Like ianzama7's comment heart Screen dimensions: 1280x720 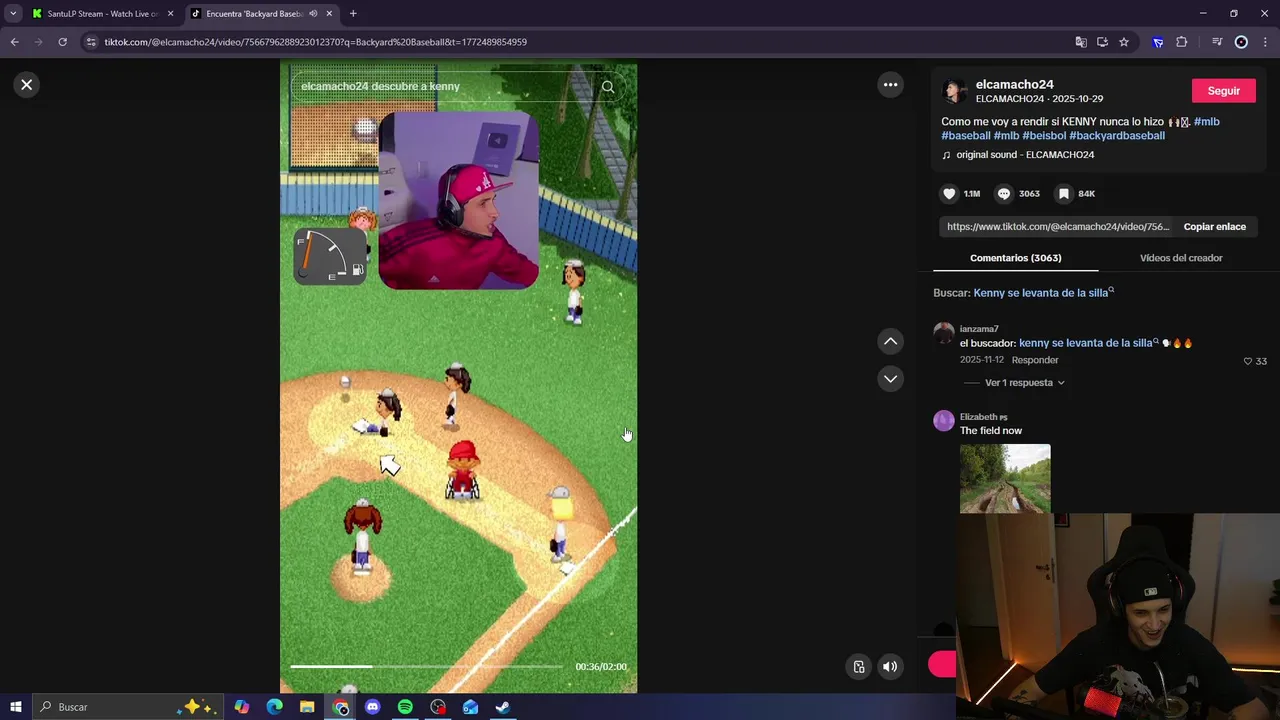coord(1247,361)
